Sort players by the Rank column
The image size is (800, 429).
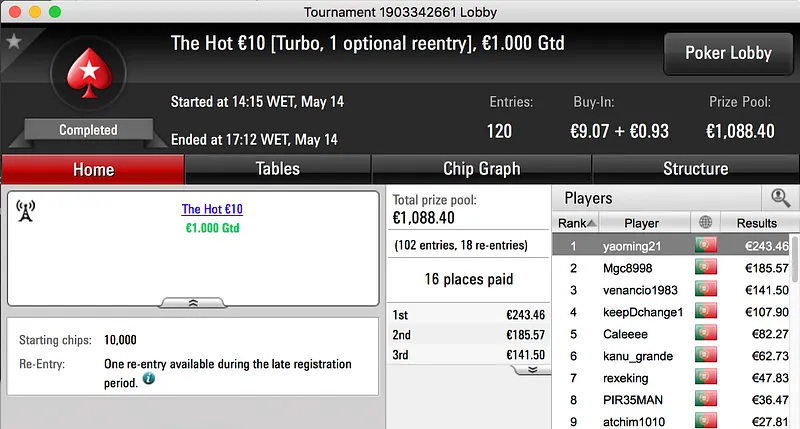[577, 223]
